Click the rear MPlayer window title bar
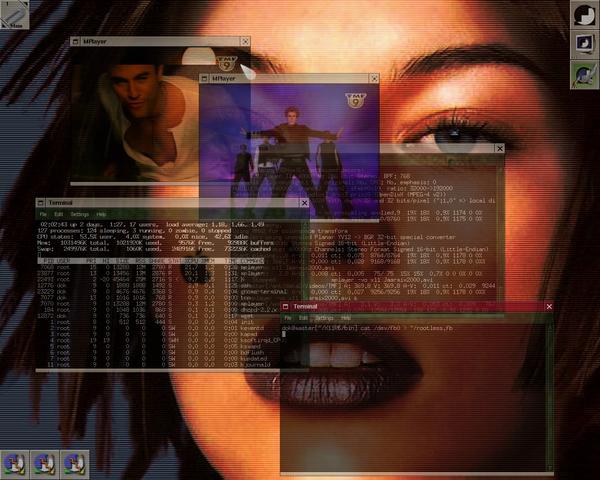 point(161,41)
